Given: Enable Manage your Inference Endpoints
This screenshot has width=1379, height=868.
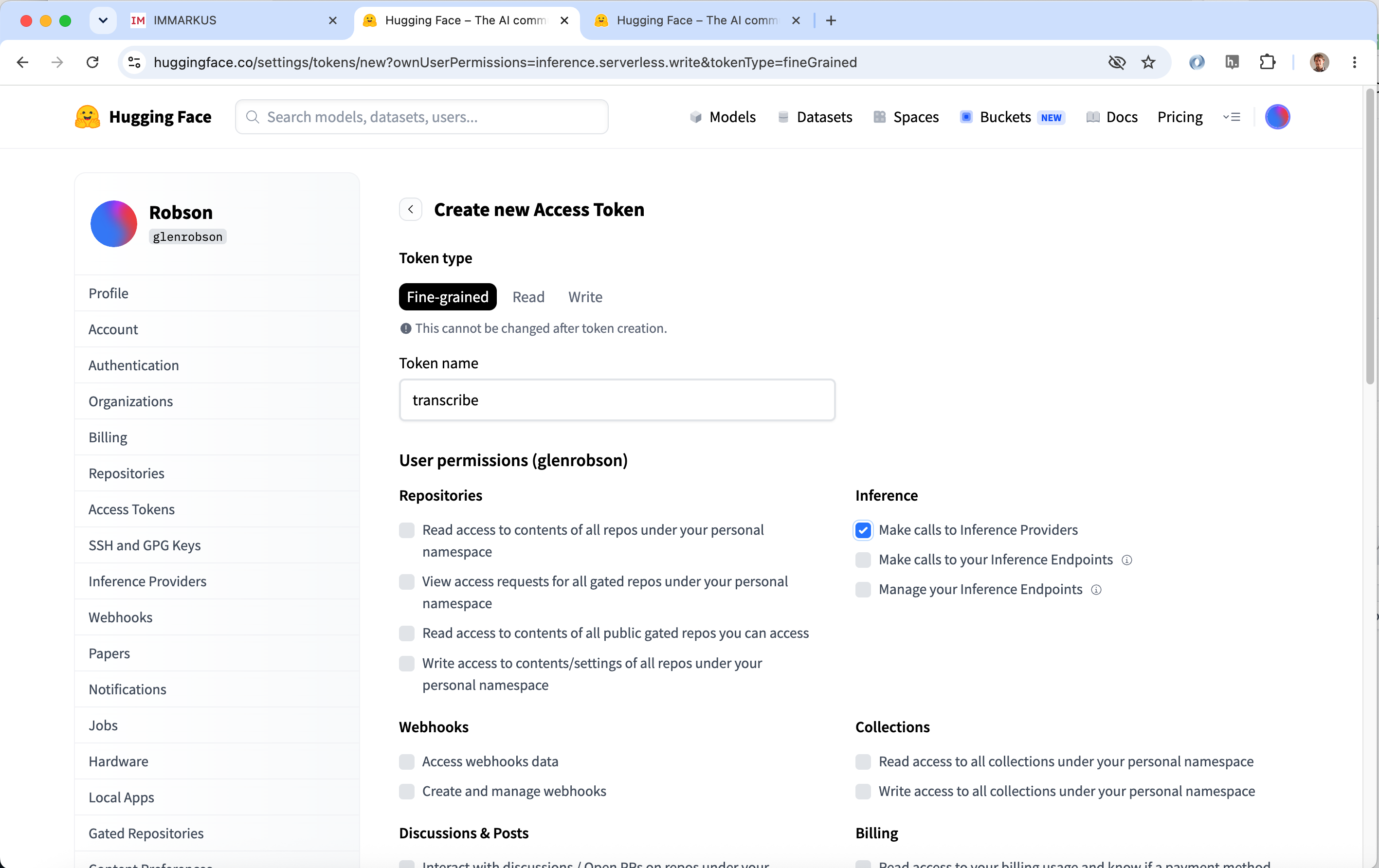Looking at the screenshot, I should coord(863,590).
